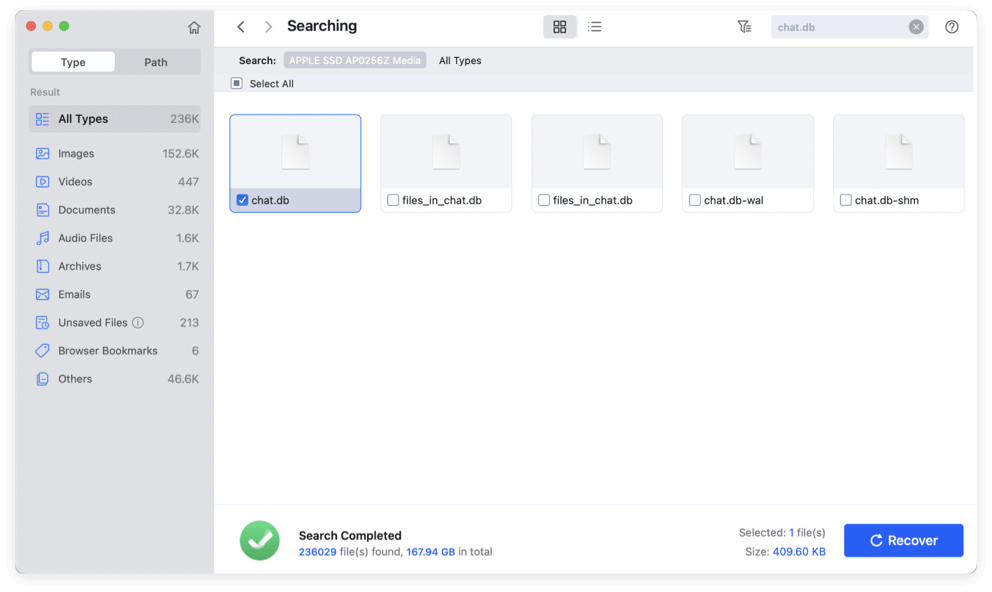
Task: Open the filter options
Action: point(744,26)
